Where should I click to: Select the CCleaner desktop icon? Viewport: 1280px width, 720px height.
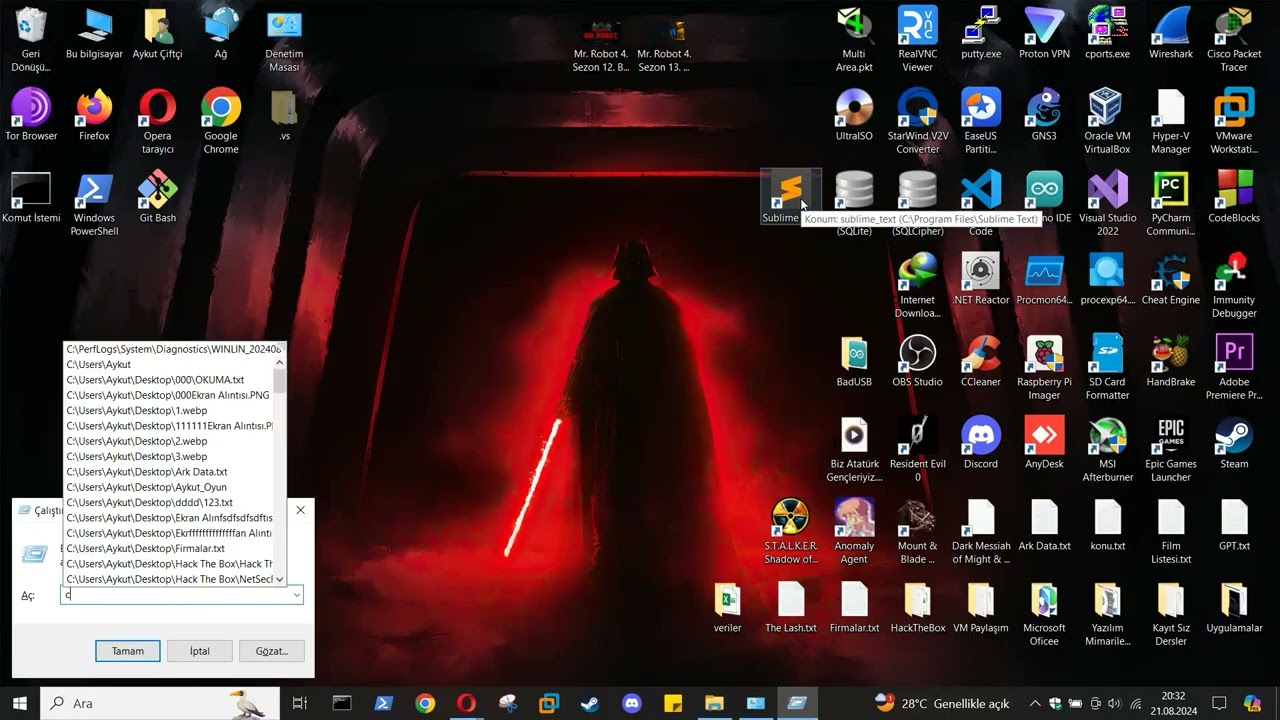(981, 361)
